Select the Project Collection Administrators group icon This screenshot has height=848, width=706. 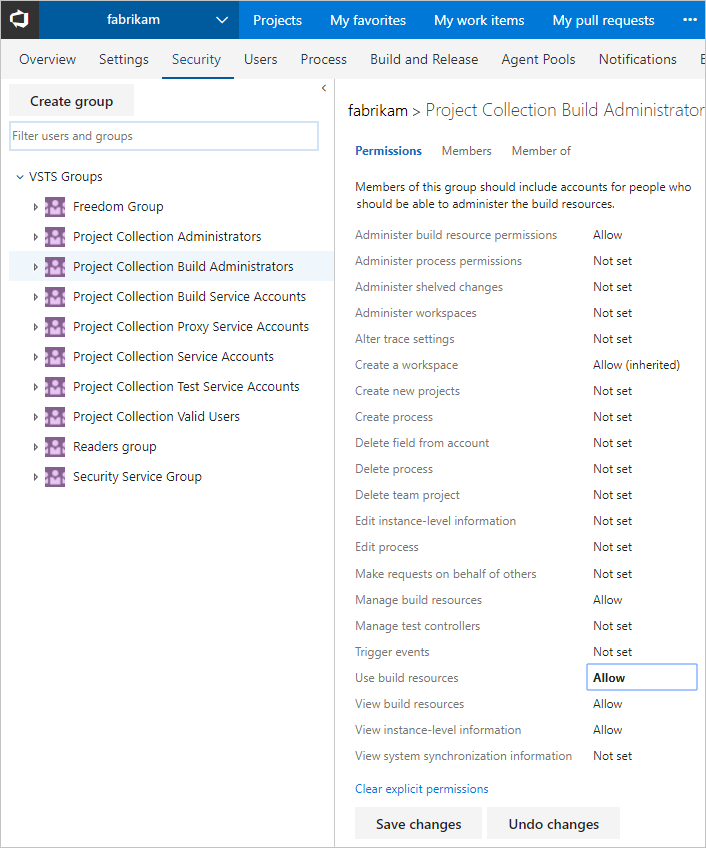pyautogui.click(x=54, y=236)
